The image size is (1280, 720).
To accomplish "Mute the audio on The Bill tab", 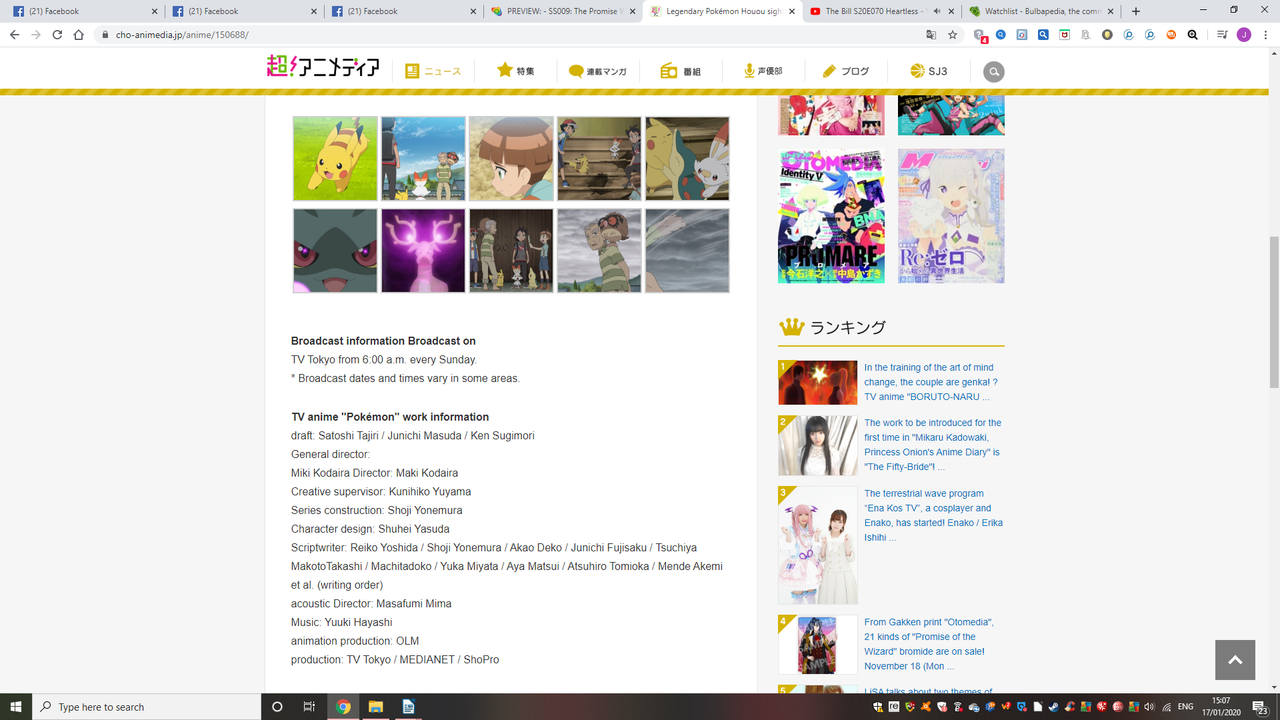I will coord(937,11).
